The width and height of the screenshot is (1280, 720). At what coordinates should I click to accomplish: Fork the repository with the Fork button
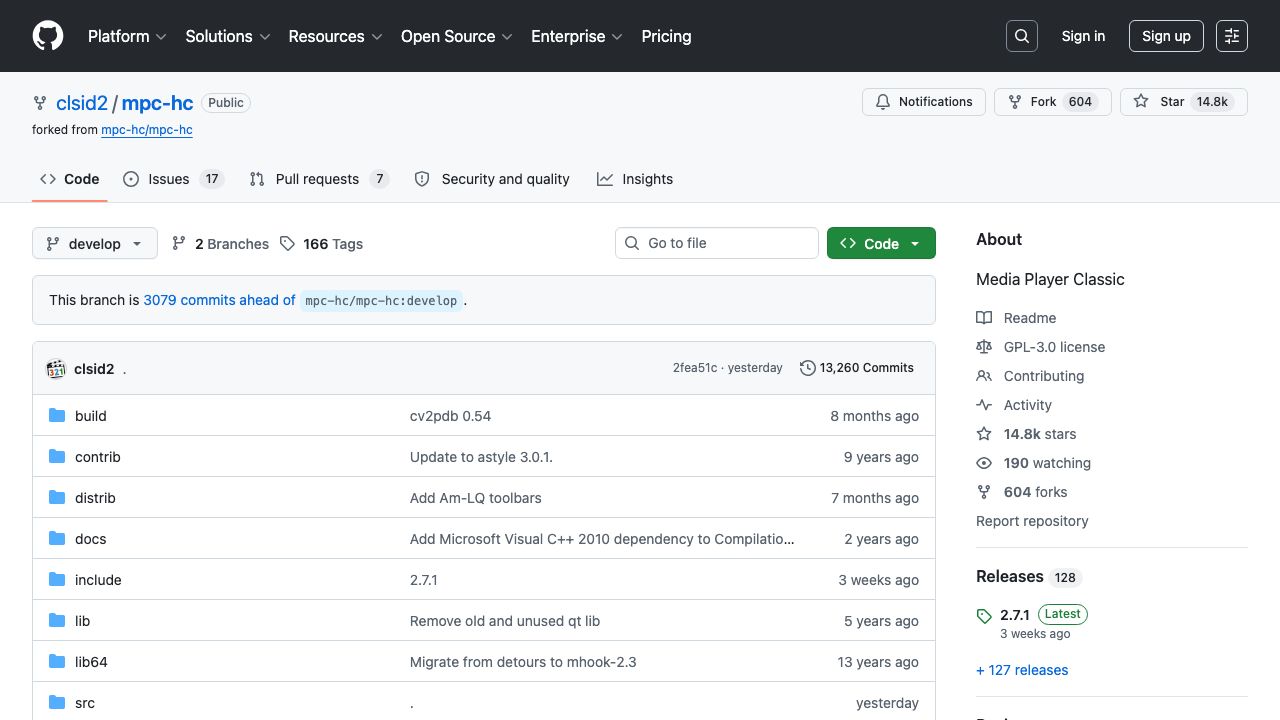point(1052,102)
